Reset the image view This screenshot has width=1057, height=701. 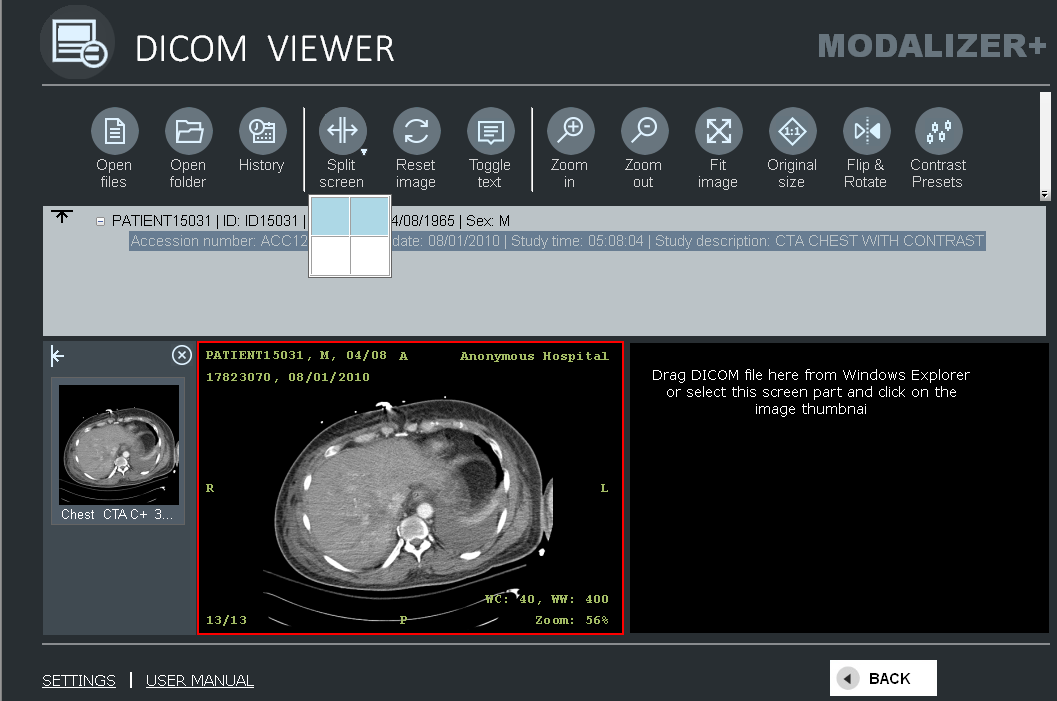tap(416, 131)
